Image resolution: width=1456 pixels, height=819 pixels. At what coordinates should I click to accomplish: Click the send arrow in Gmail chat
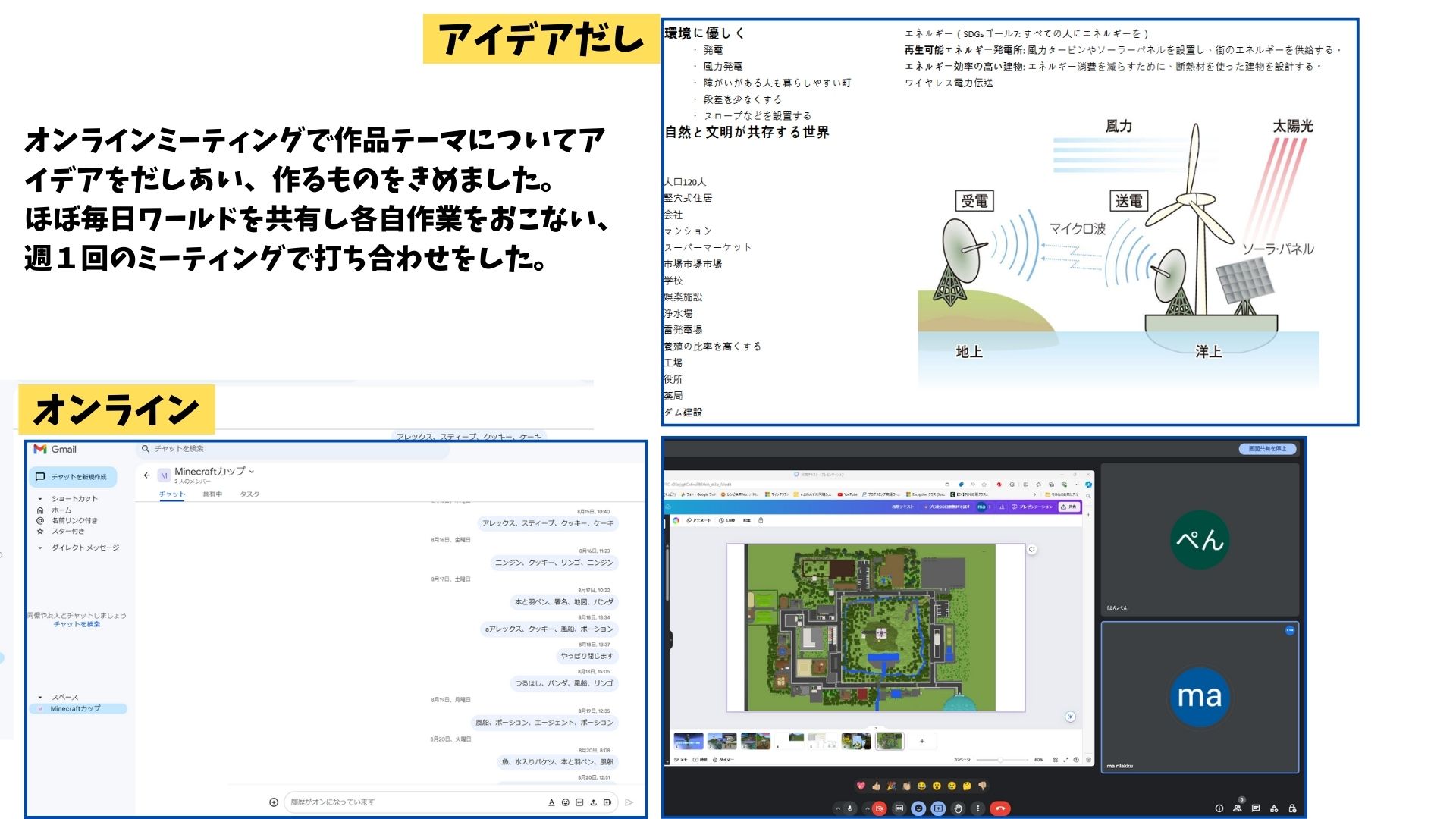click(629, 802)
